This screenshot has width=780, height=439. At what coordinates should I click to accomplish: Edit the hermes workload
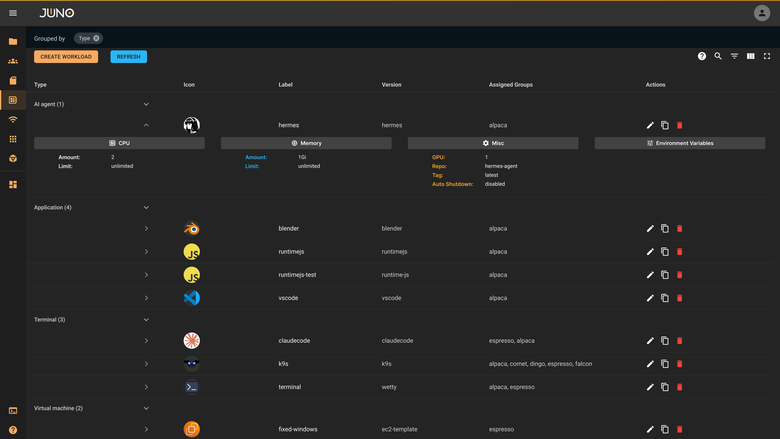point(650,125)
